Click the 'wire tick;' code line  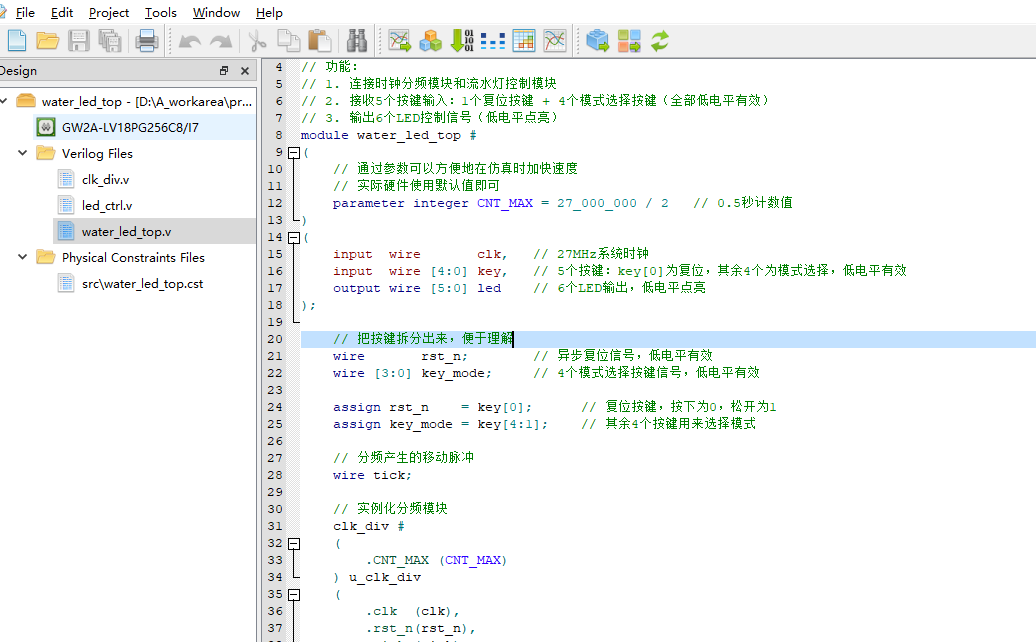pyautogui.click(x=372, y=475)
